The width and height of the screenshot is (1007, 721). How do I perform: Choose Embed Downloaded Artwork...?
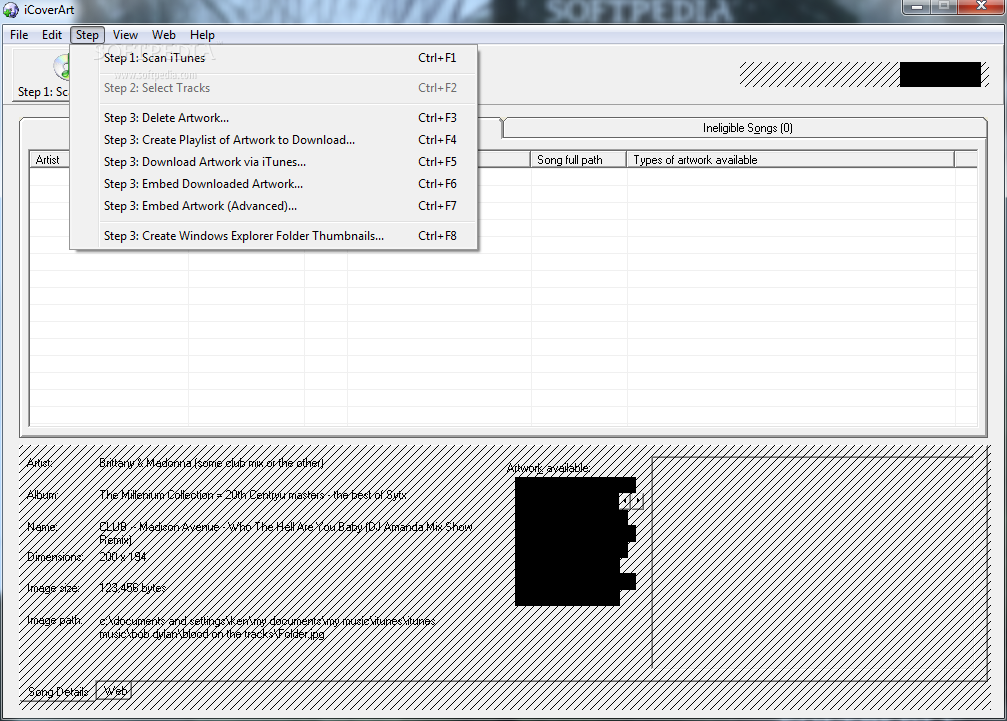point(274,184)
